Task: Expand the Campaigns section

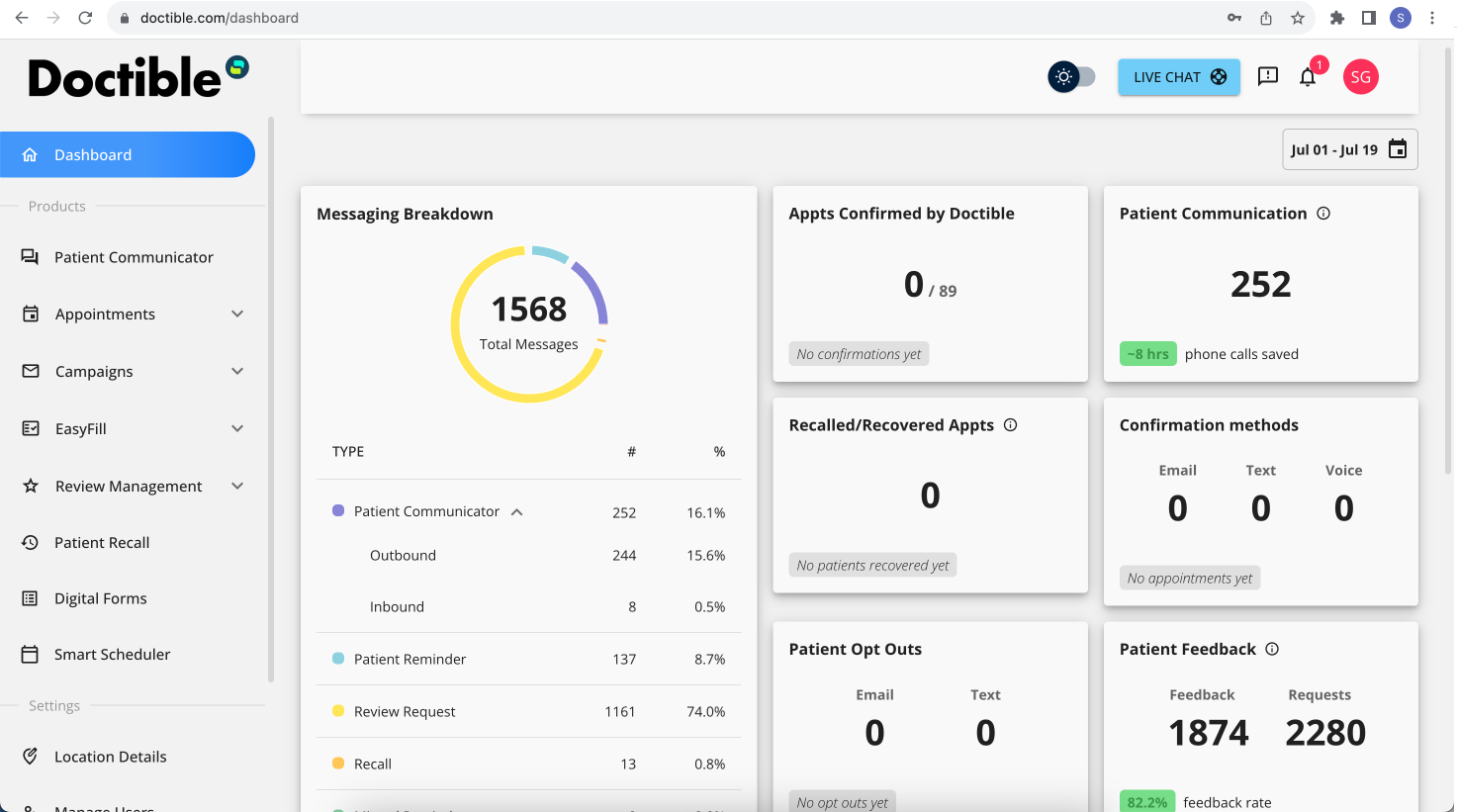Action: click(x=237, y=371)
